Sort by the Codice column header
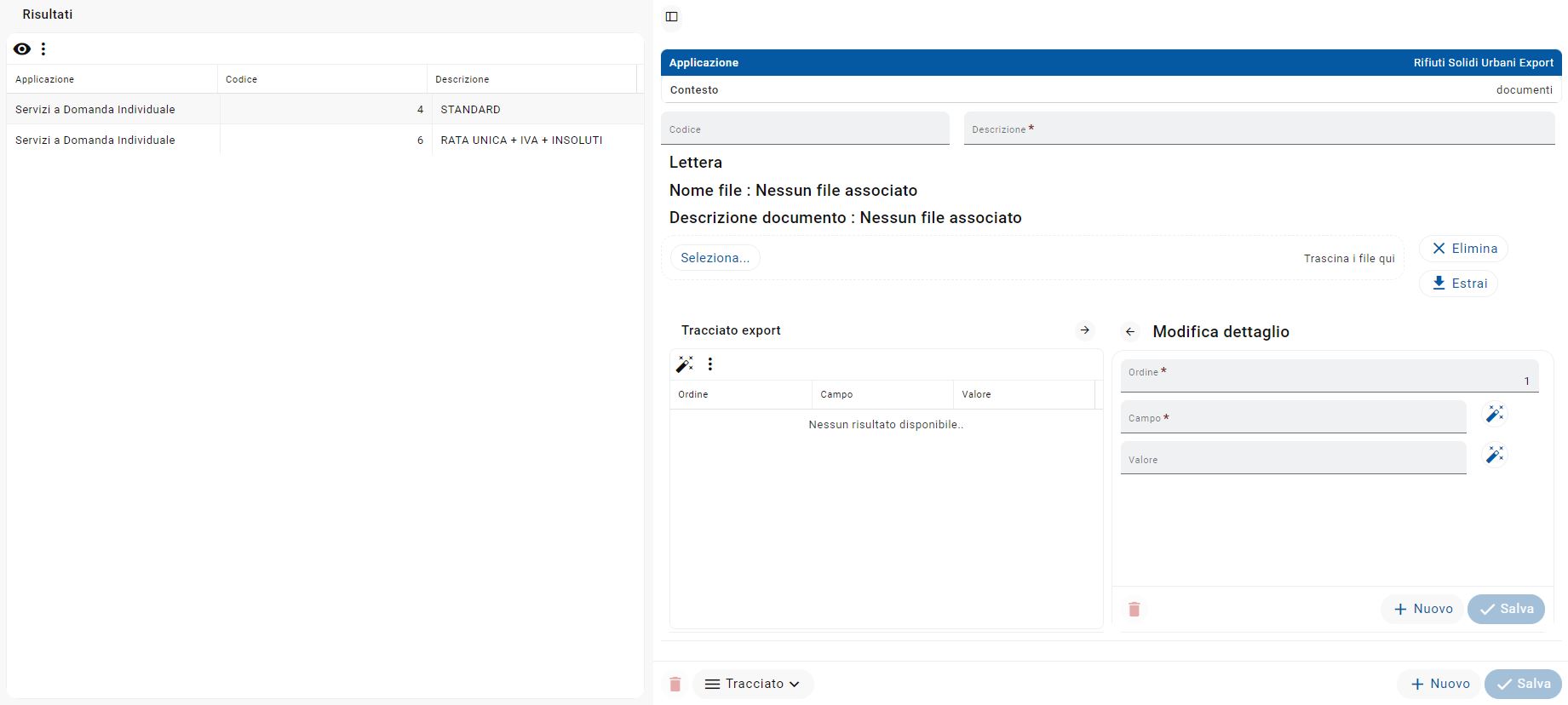1568x705 pixels. [x=242, y=79]
